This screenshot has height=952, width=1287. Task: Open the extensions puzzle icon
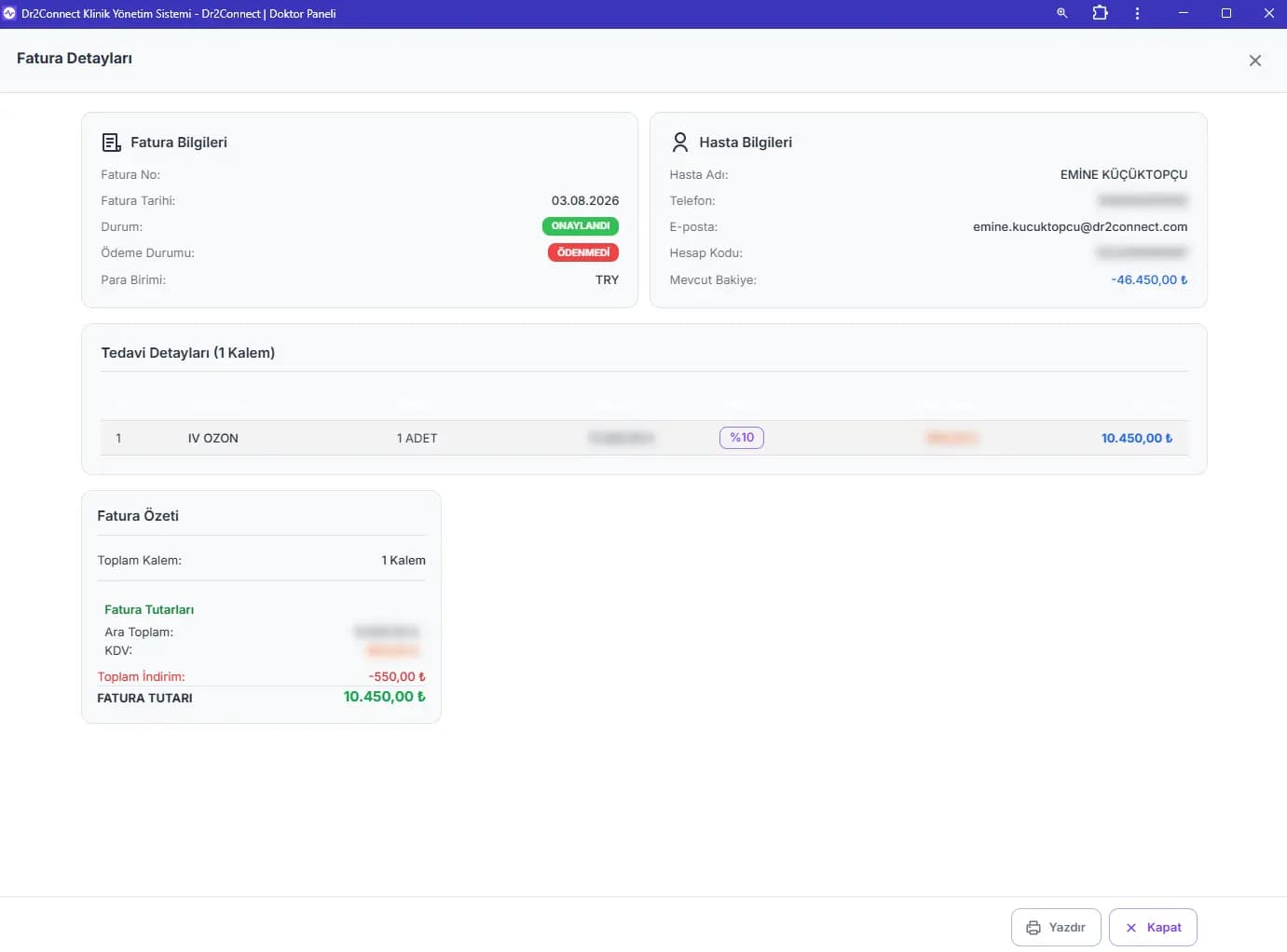point(1100,13)
